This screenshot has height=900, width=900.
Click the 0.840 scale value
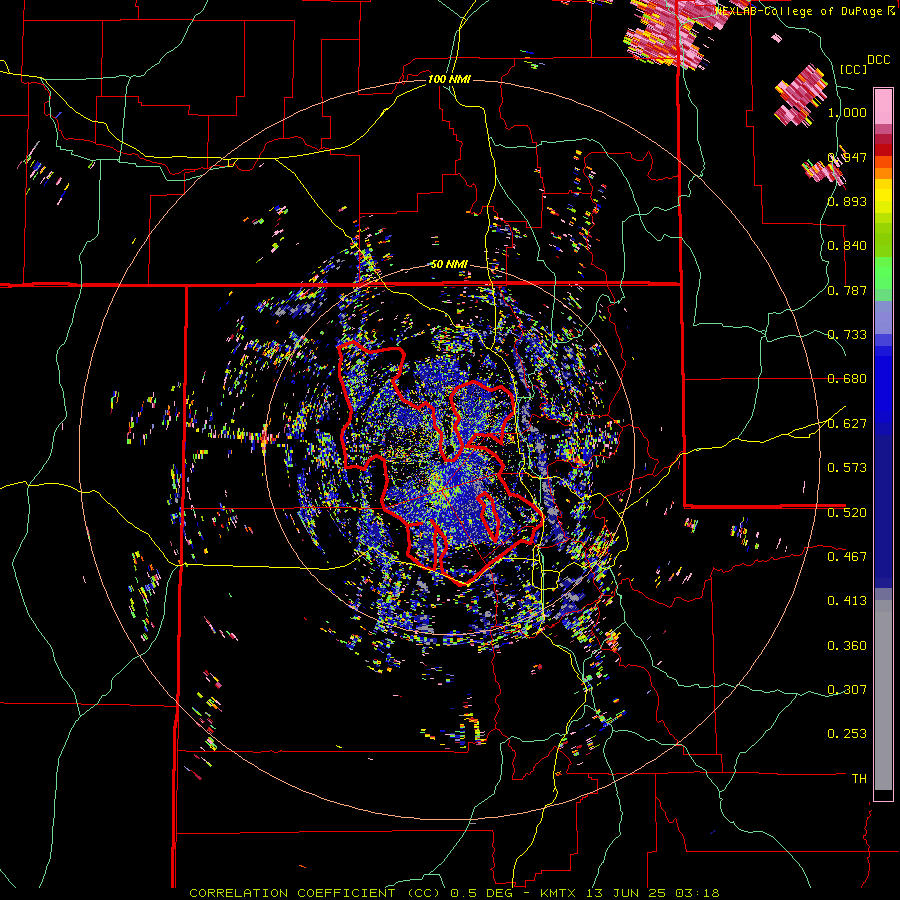coord(847,246)
